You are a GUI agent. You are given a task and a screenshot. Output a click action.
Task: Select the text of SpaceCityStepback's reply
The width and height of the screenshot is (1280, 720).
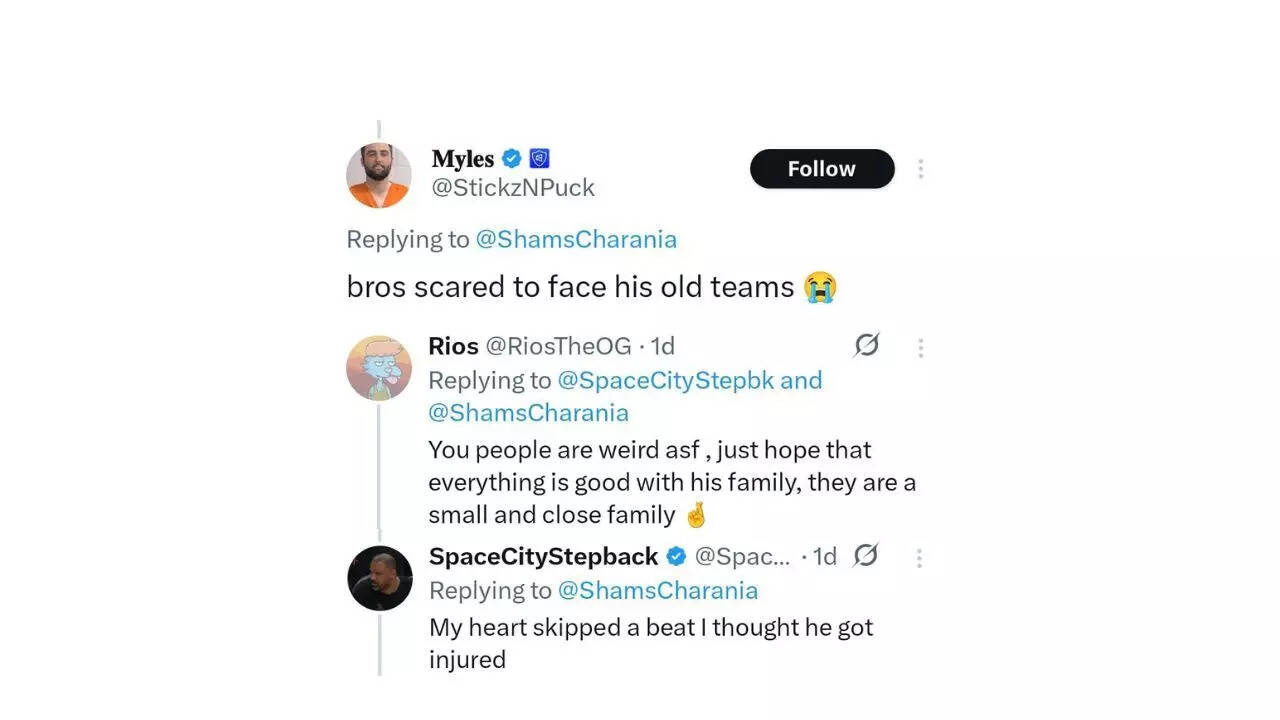[650, 643]
